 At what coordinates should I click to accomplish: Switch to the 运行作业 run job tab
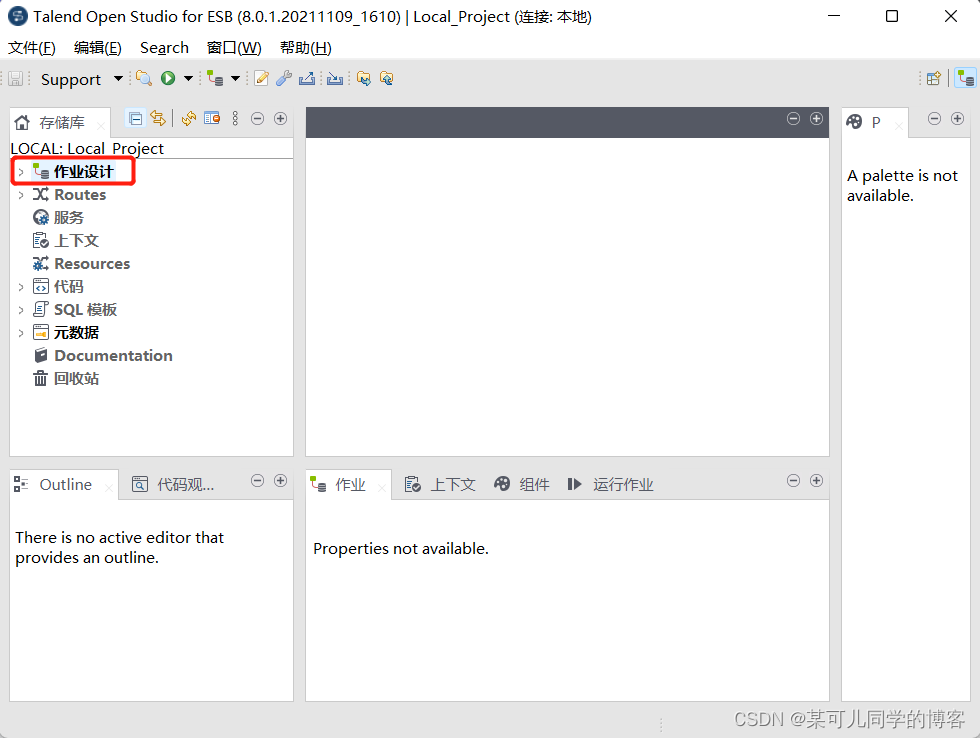611,485
